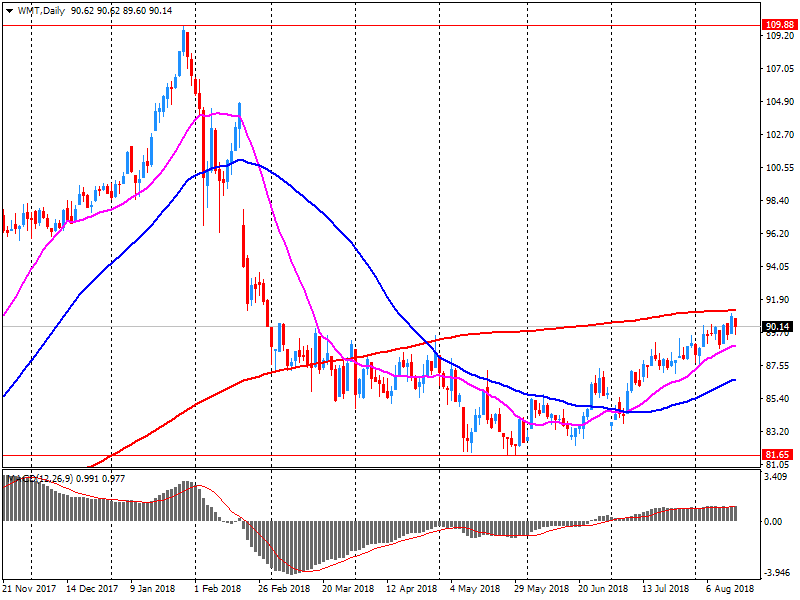Viewport: 800px width, 600px height.
Task: Click the 12 Apr 2018 date label
Action: coord(412,588)
